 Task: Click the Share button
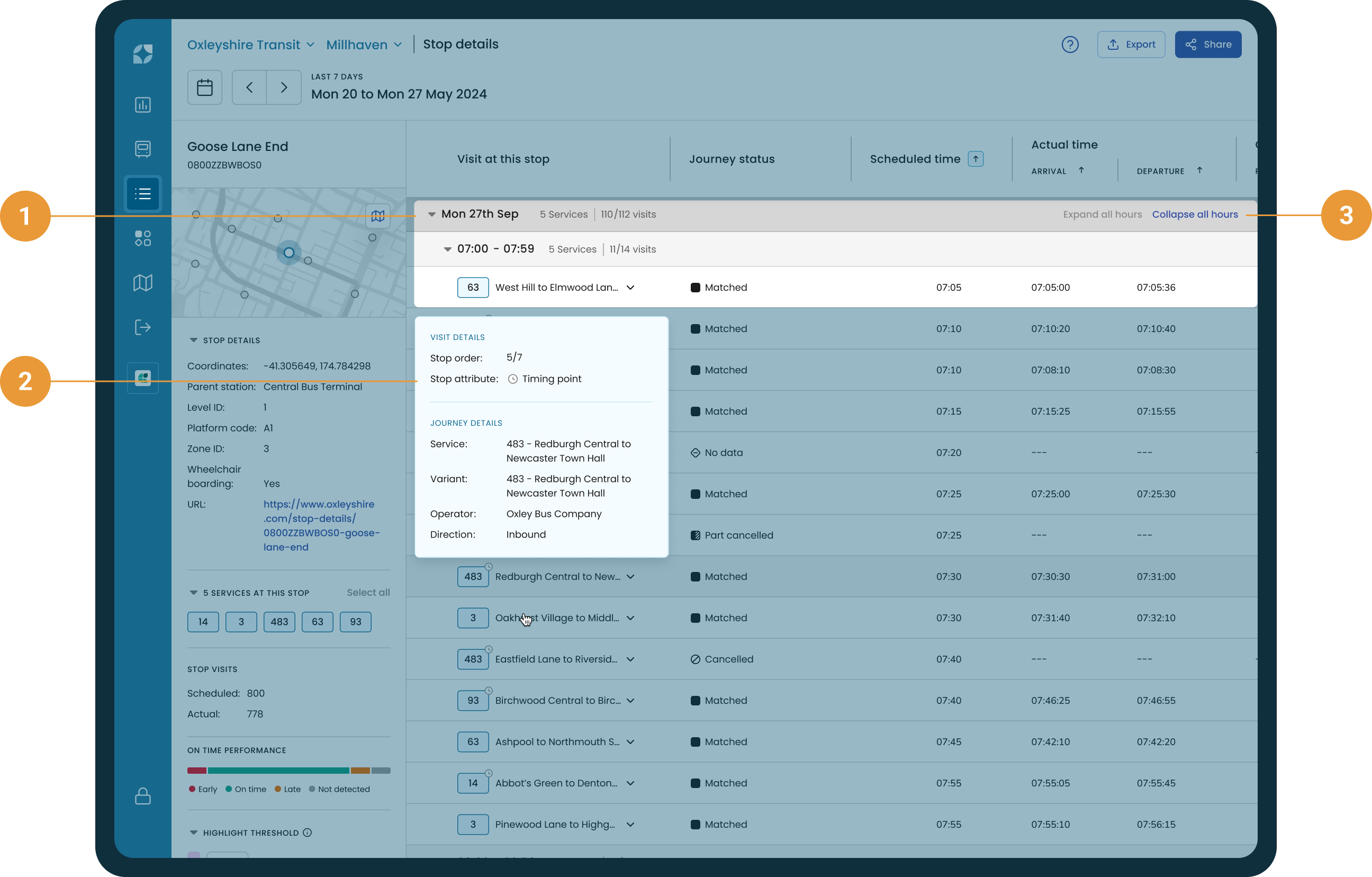(1207, 44)
